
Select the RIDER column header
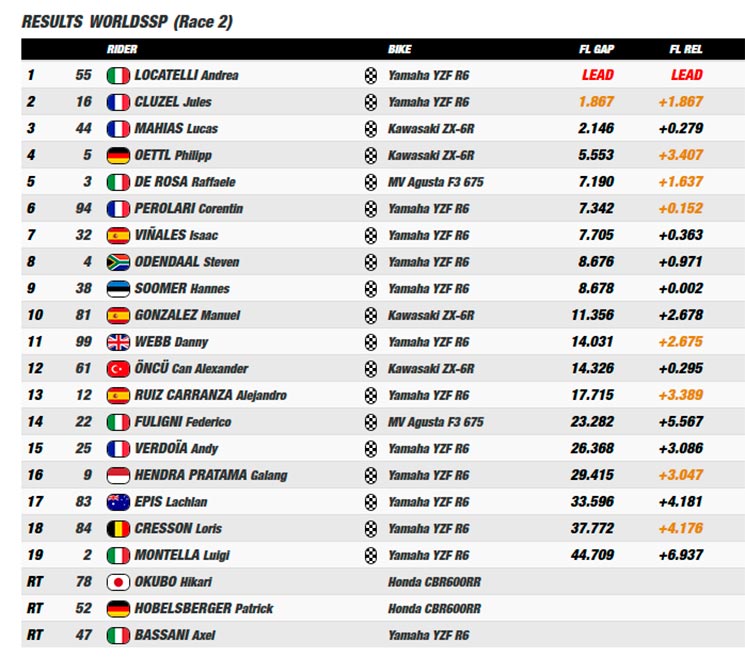coord(122,49)
